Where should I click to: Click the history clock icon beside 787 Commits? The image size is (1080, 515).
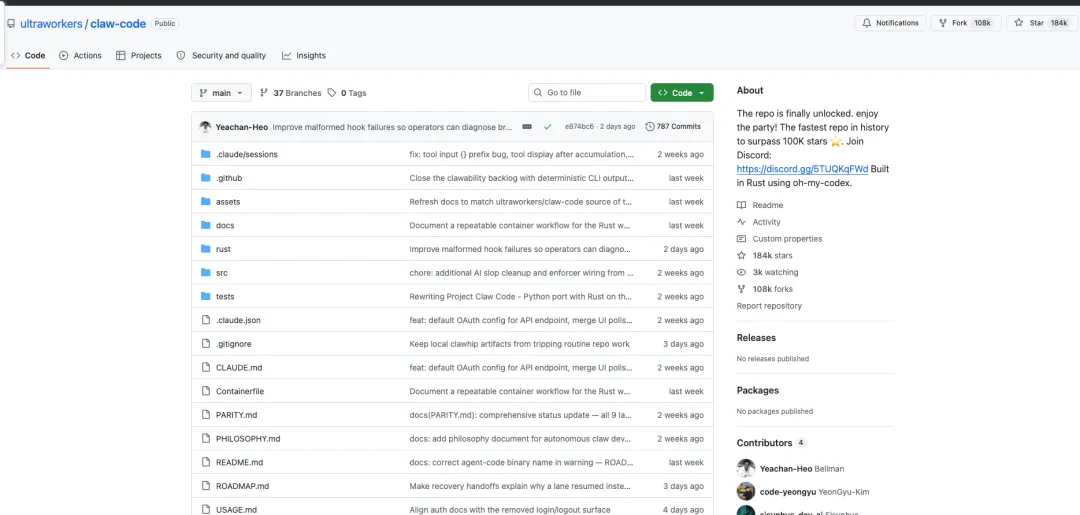click(650, 127)
